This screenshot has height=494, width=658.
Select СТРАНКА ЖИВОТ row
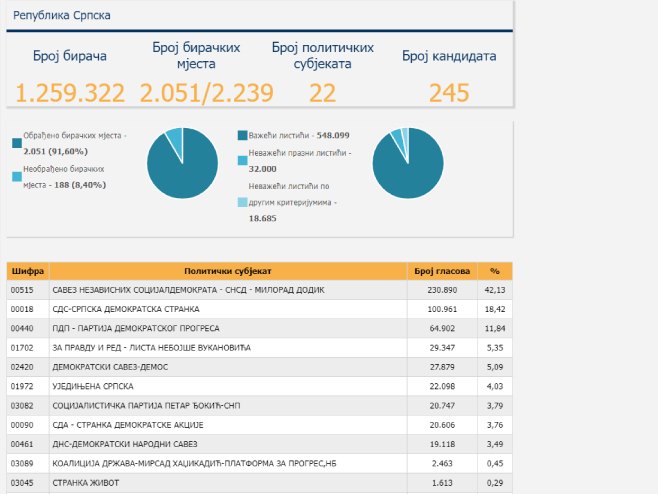coord(259,483)
